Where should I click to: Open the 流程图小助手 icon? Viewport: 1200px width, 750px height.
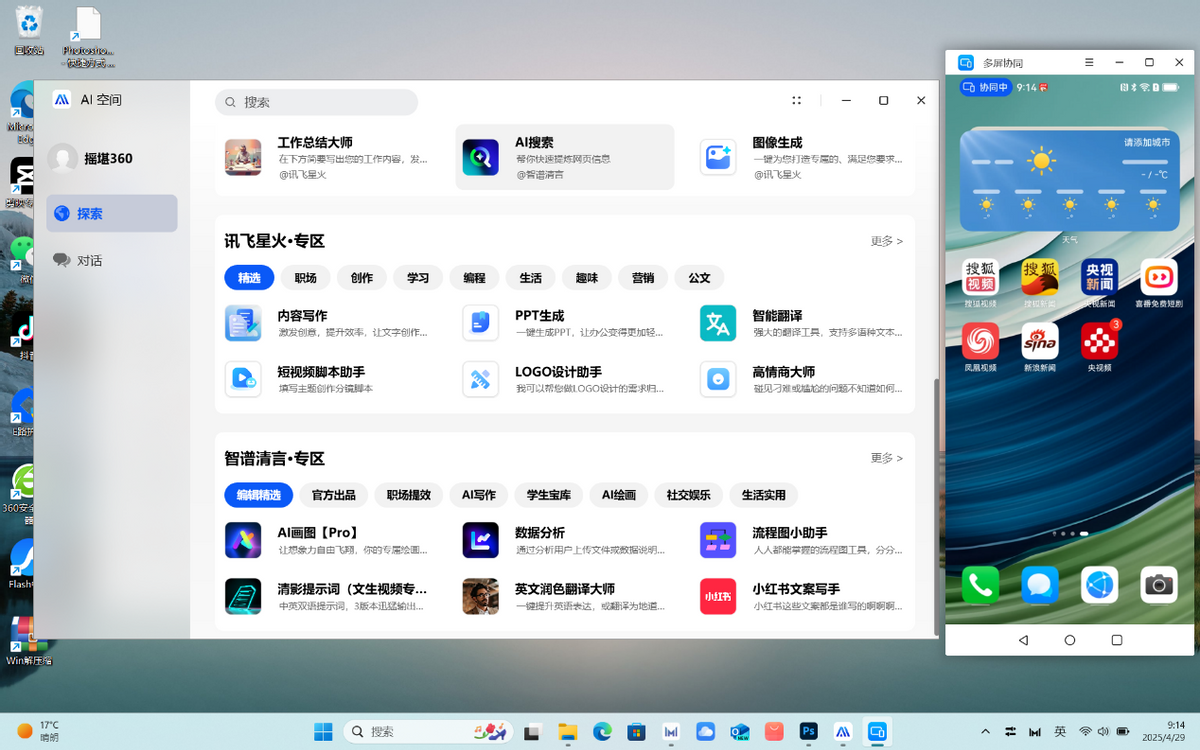tap(718, 540)
